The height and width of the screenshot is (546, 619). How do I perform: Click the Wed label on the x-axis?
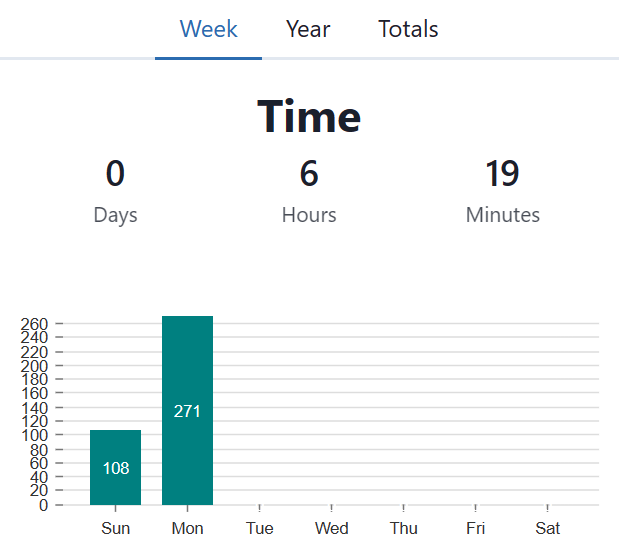click(332, 528)
